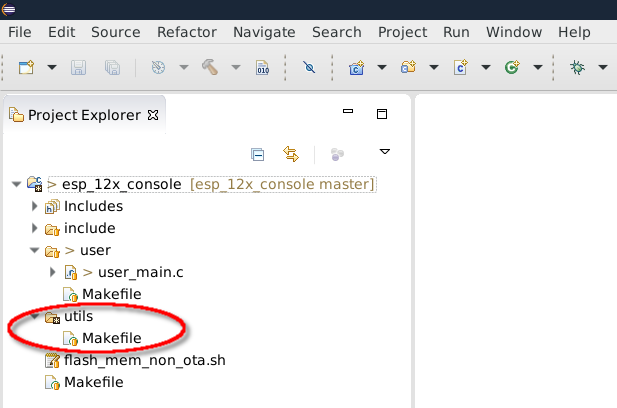Select Makefile under the utils folder
The image size is (617, 408).
pyautogui.click(x=112, y=338)
